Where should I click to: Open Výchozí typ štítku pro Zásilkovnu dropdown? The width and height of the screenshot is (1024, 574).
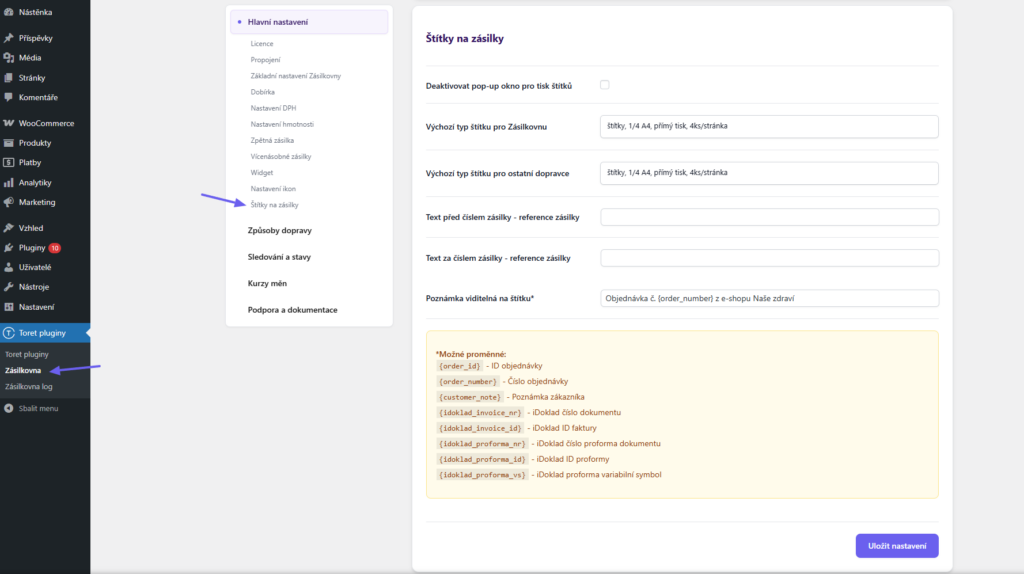[x=769, y=126]
